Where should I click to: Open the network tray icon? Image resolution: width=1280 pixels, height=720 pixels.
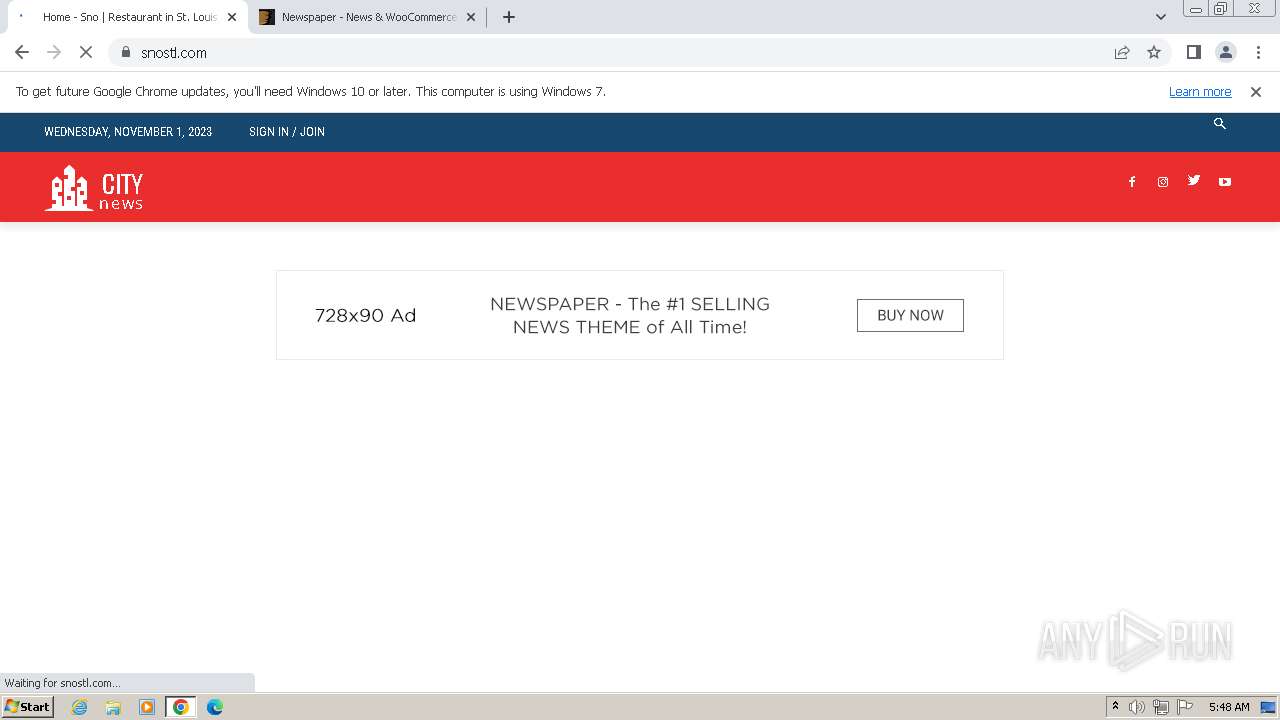click(1161, 707)
